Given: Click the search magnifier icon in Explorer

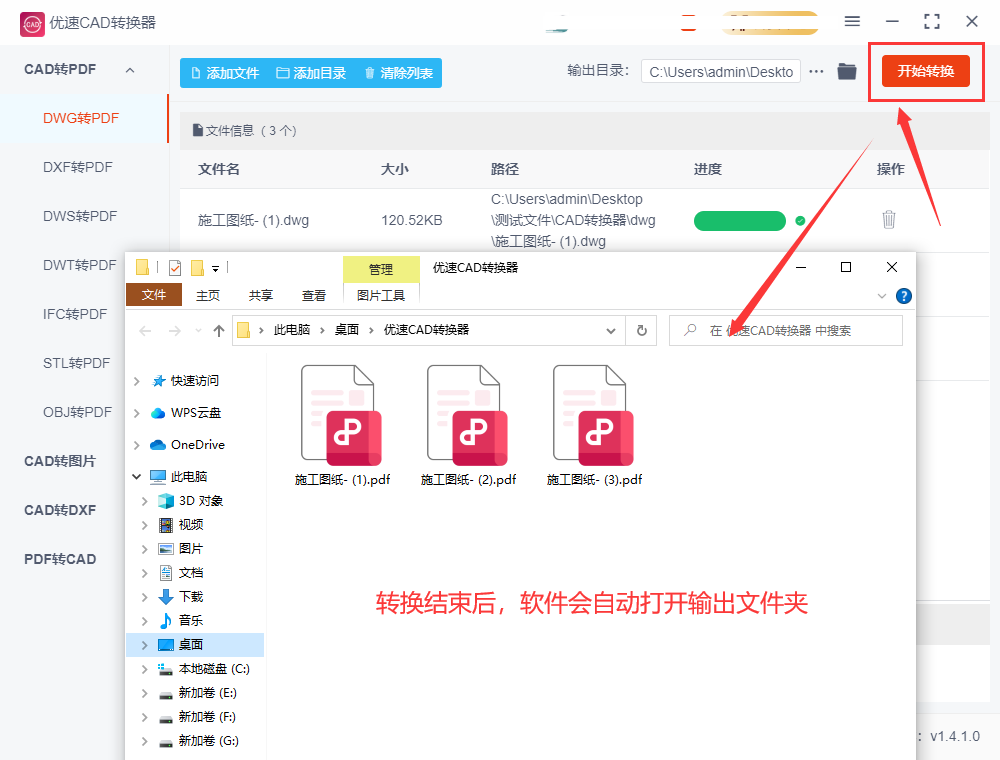Looking at the screenshot, I should click(x=690, y=330).
